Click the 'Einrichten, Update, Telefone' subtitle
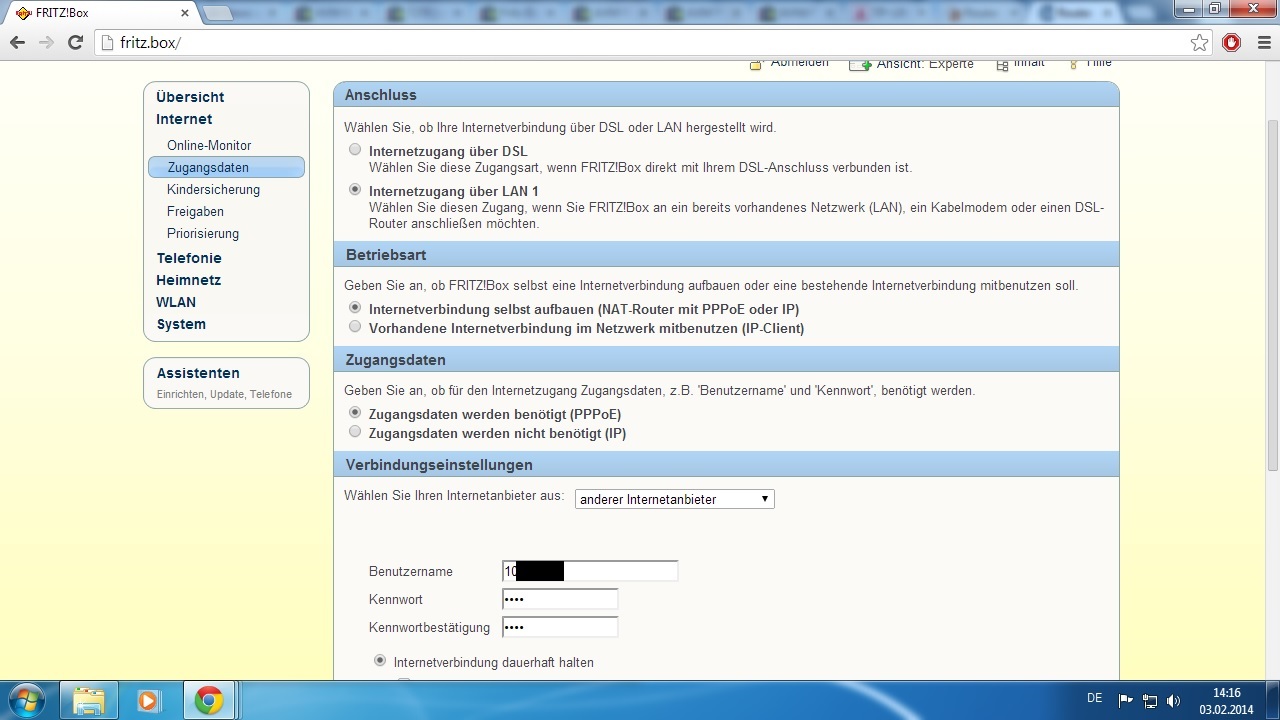 coord(224,394)
